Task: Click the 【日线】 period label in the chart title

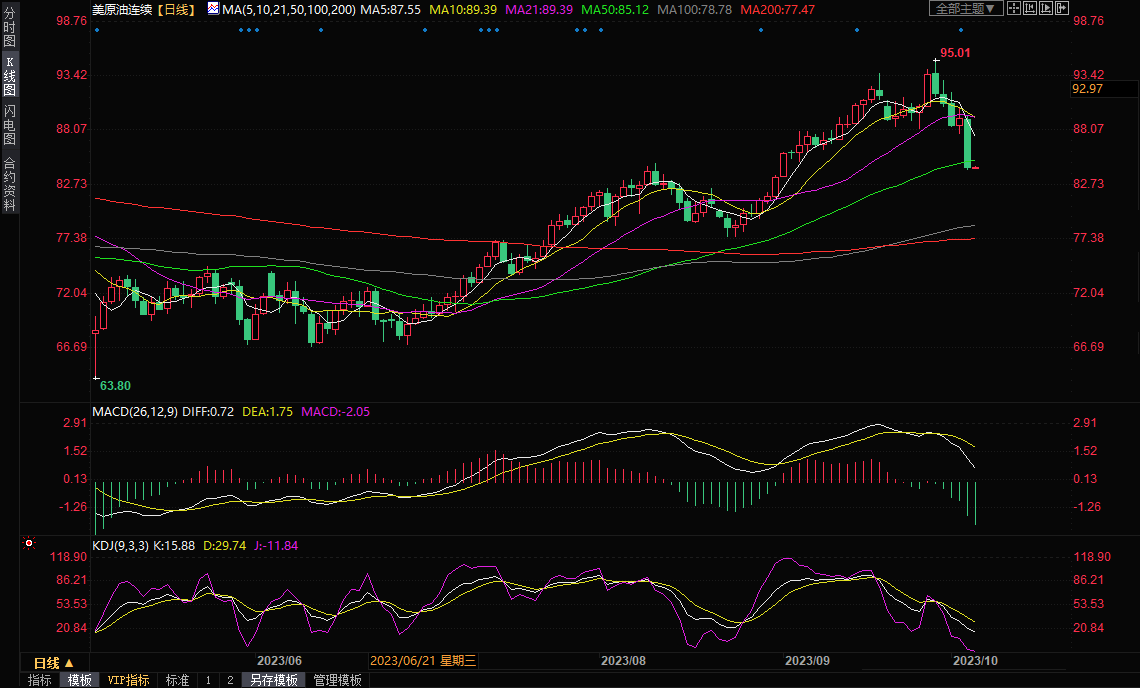Action: (176, 9)
